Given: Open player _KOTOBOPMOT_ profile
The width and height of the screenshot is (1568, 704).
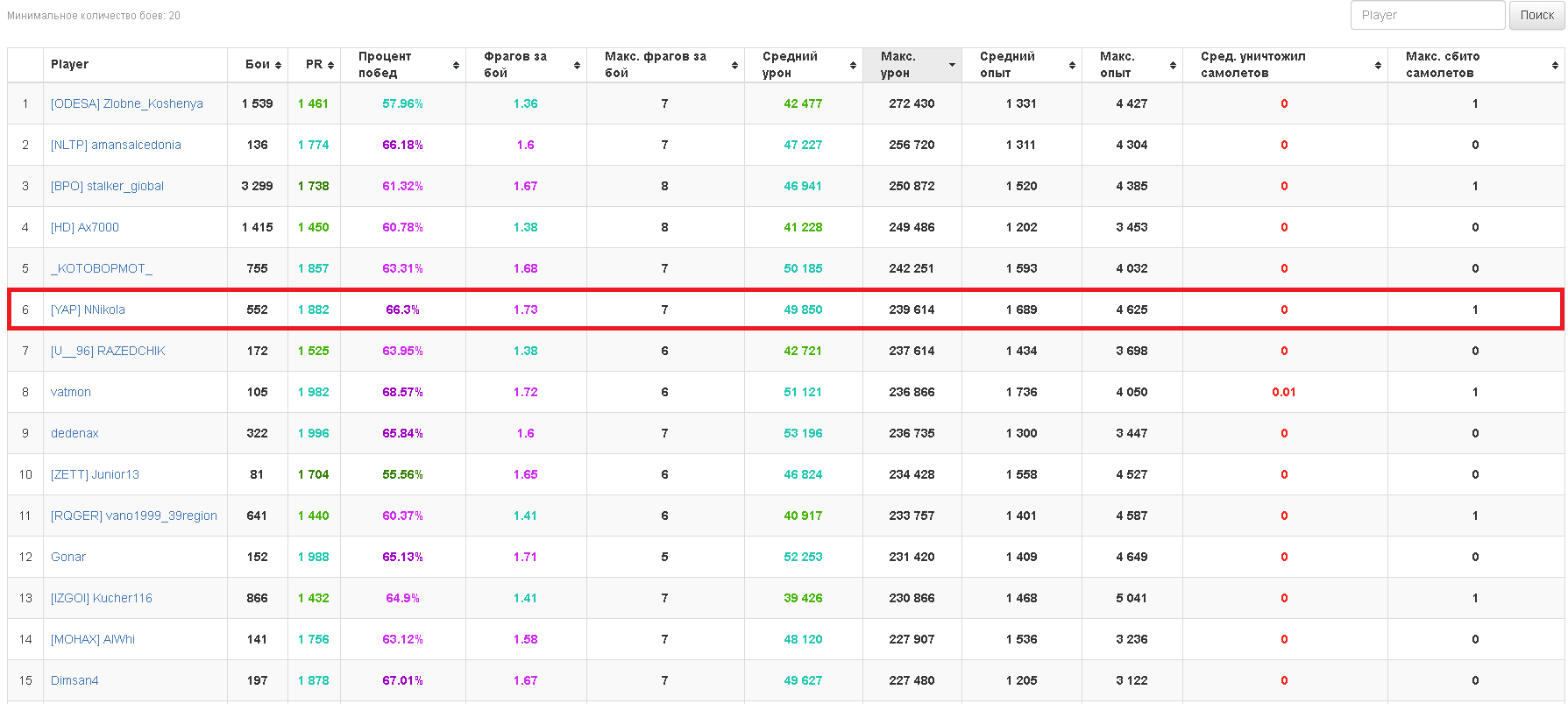Looking at the screenshot, I should [102, 268].
